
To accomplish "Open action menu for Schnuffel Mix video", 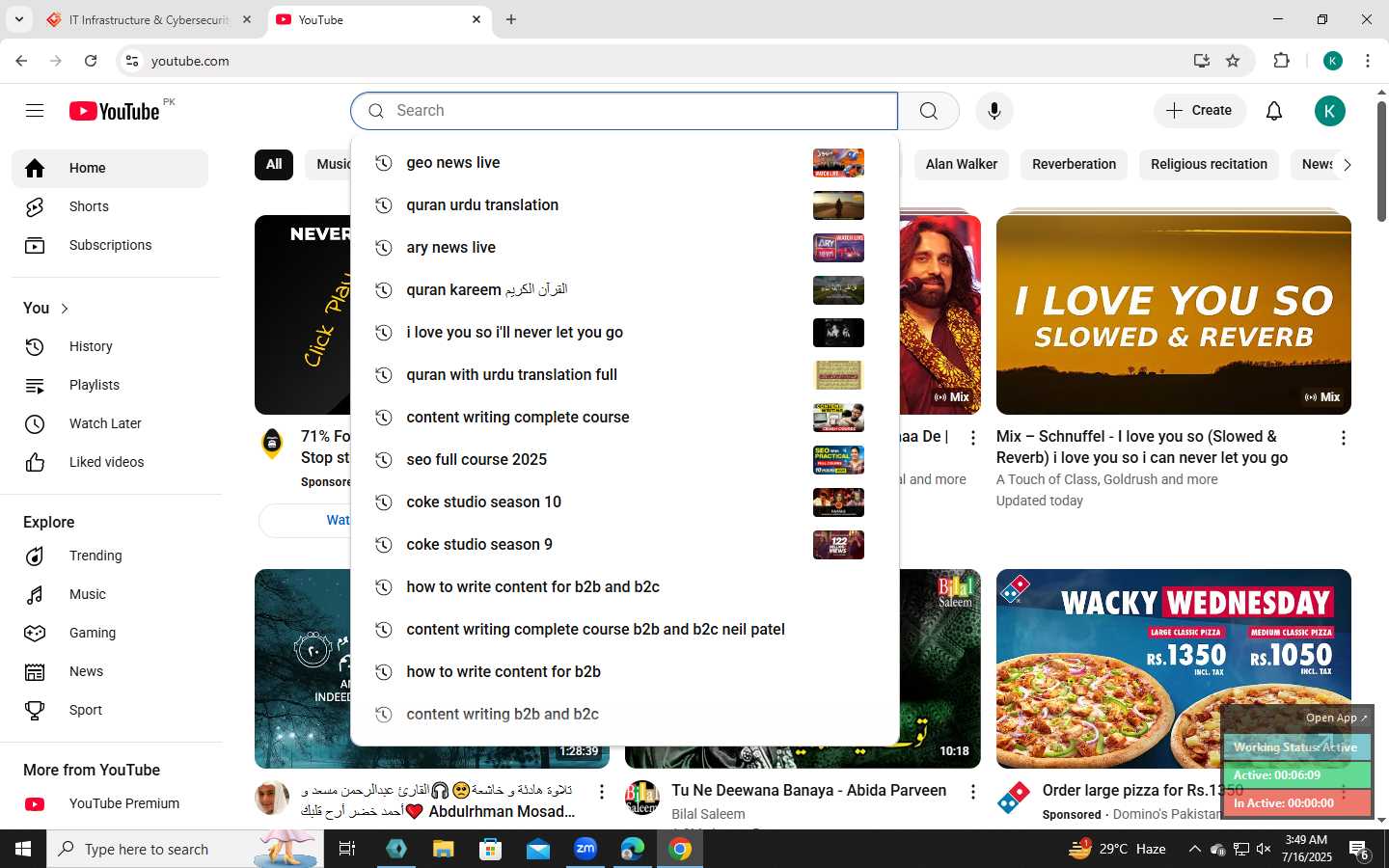I will pos(1343,438).
